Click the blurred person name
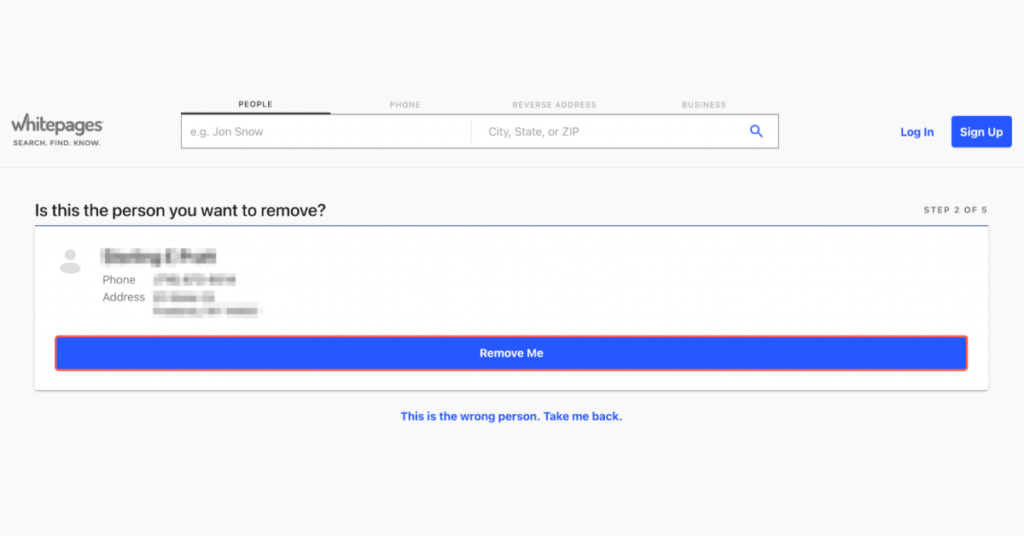 click(159, 257)
